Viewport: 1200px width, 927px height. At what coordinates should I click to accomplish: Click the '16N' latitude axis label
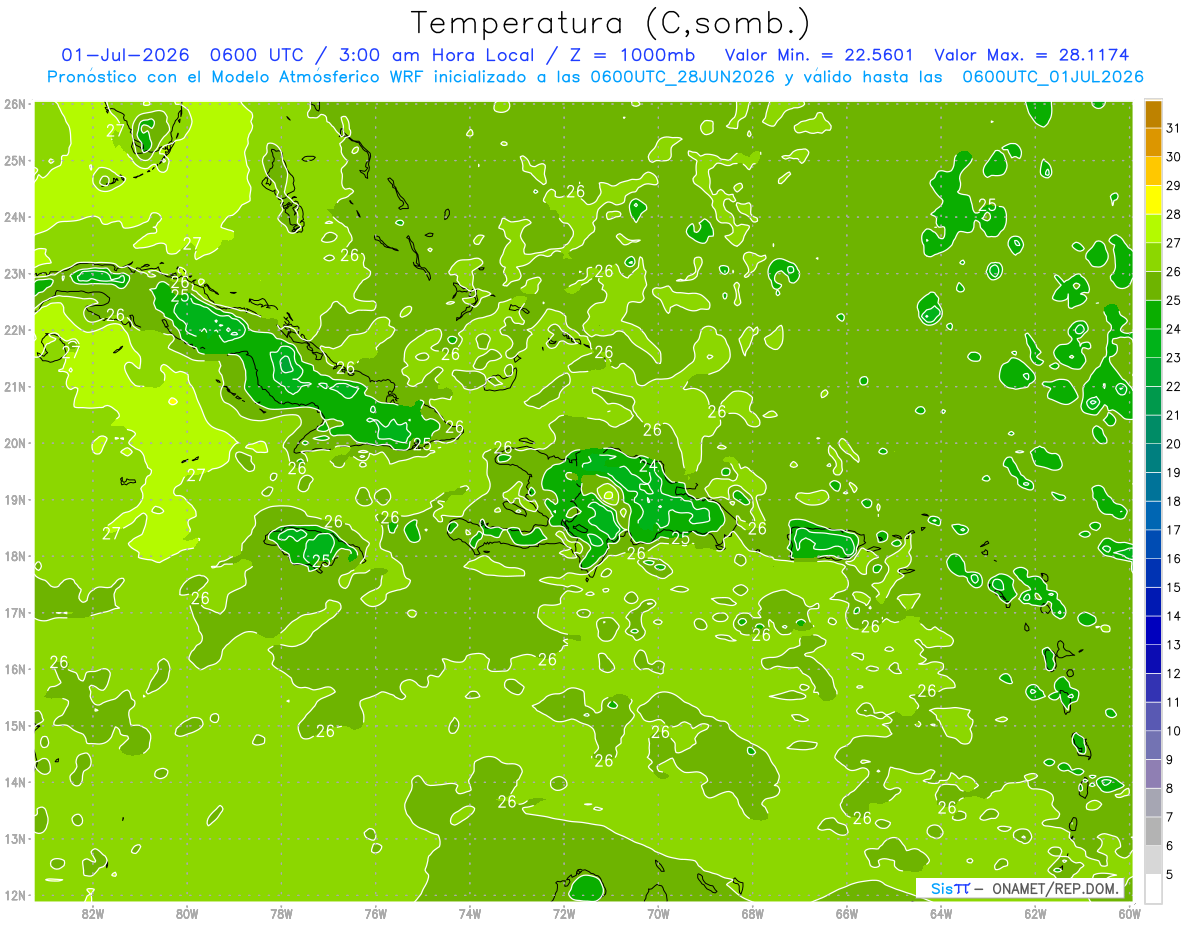point(14,669)
